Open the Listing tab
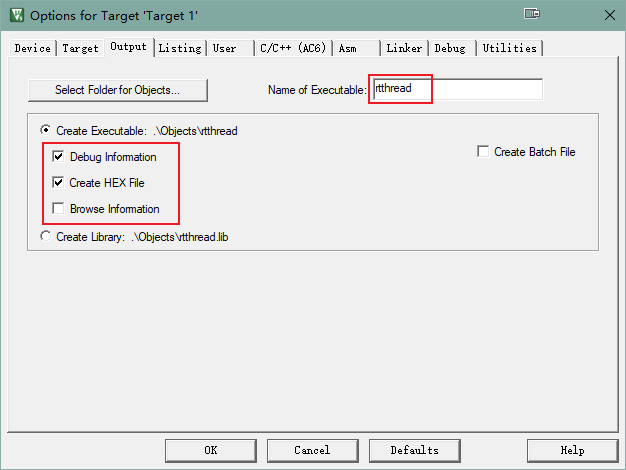Viewport: 626px width, 470px height. click(x=180, y=48)
